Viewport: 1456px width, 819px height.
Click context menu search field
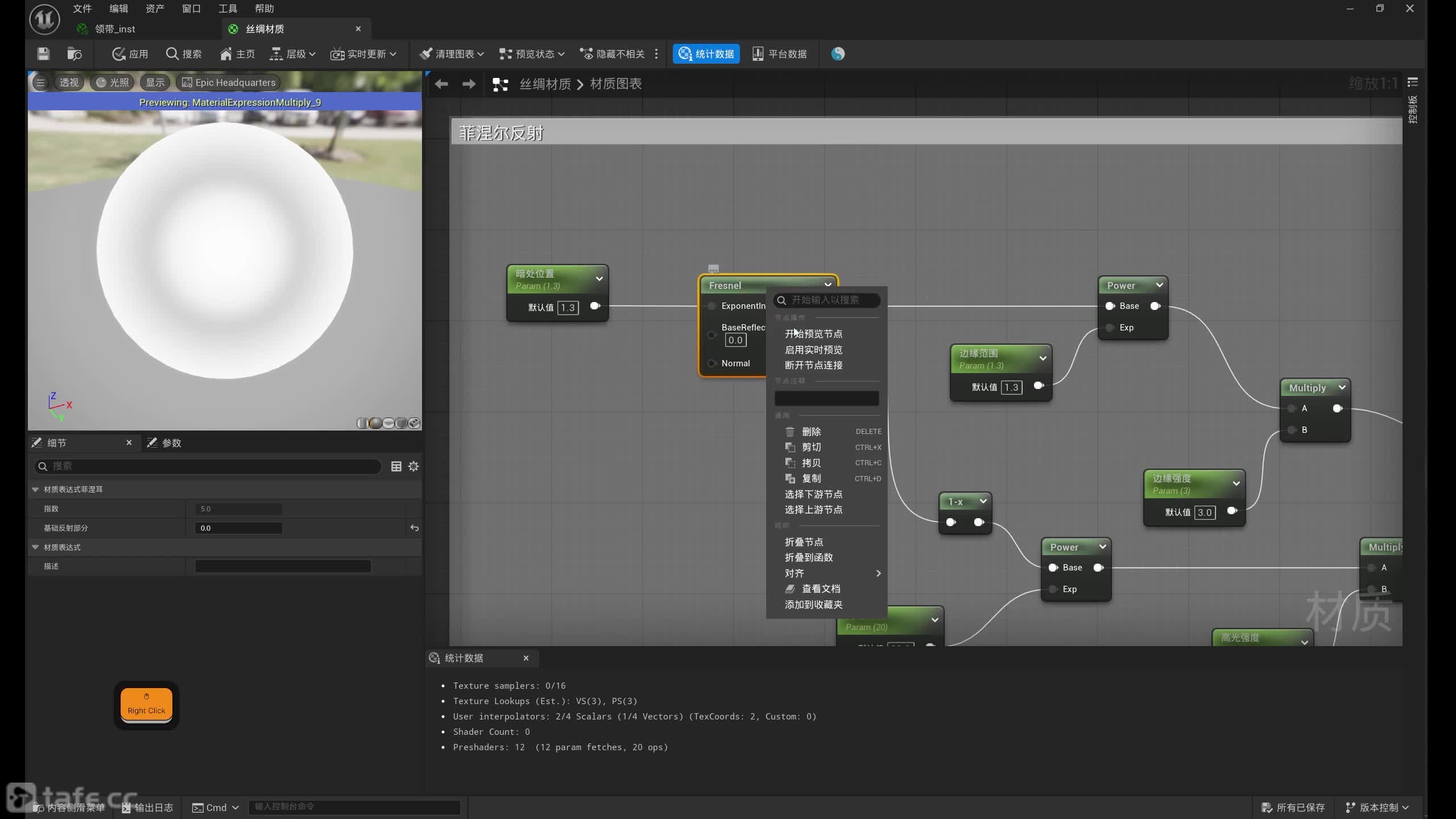pos(827,300)
